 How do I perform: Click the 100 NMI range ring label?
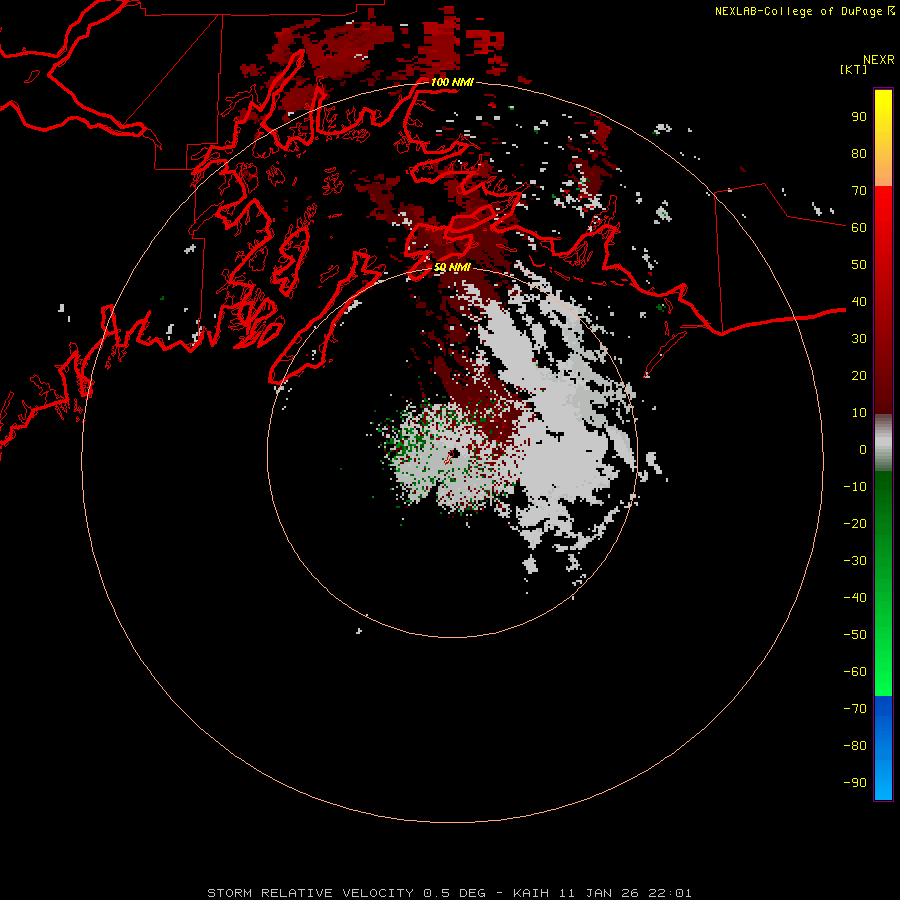point(452,82)
